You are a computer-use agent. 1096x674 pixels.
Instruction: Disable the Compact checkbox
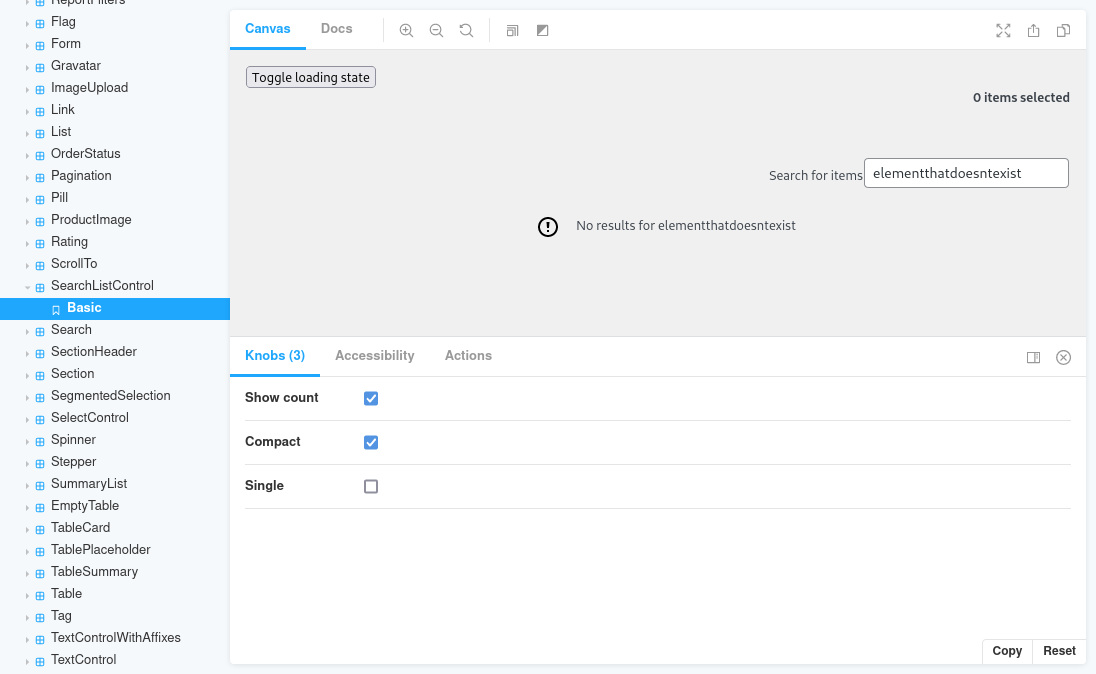tap(371, 442)
